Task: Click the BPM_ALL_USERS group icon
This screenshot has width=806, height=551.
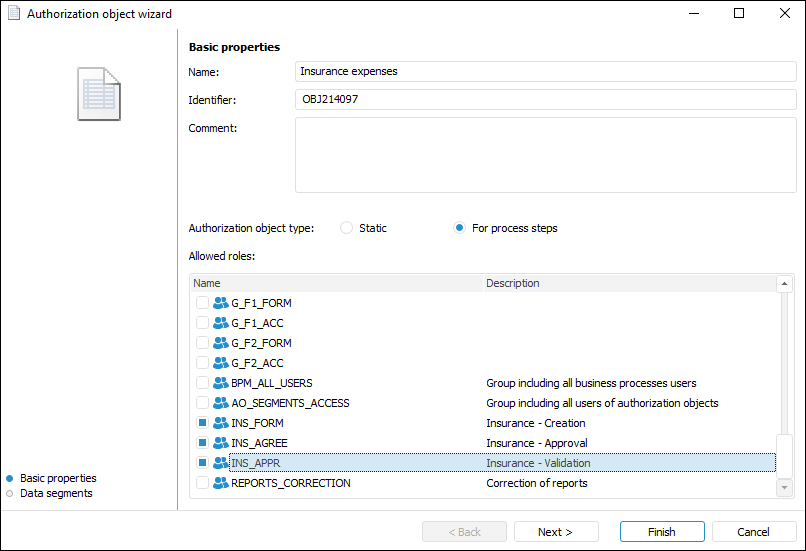Action: (221, 383)
